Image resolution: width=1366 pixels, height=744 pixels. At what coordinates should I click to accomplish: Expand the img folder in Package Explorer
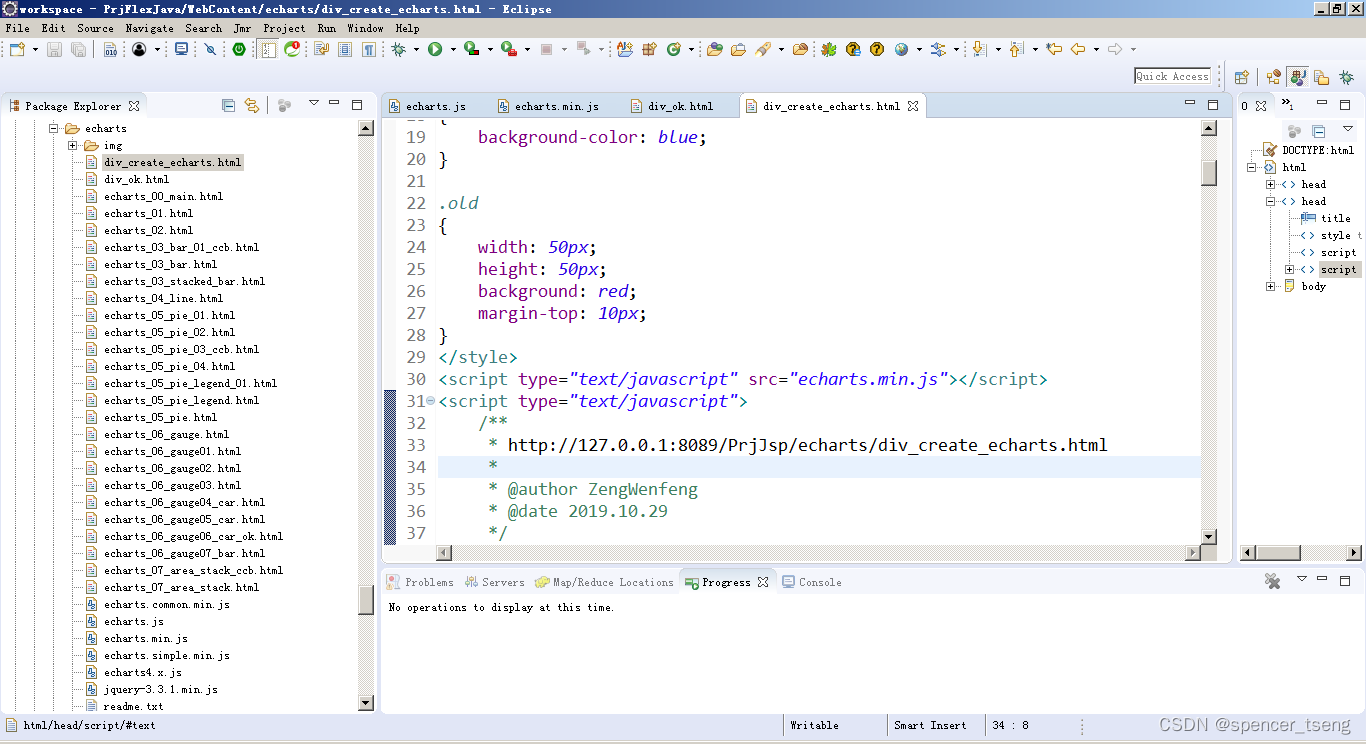71,145
